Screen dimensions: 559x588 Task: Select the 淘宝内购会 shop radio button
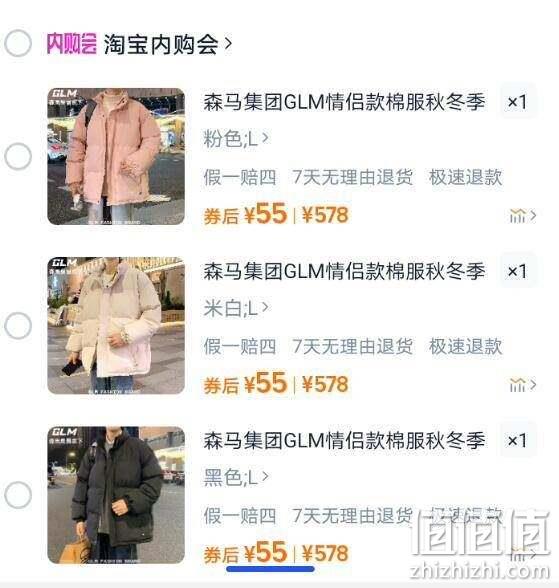coord(18,44)
